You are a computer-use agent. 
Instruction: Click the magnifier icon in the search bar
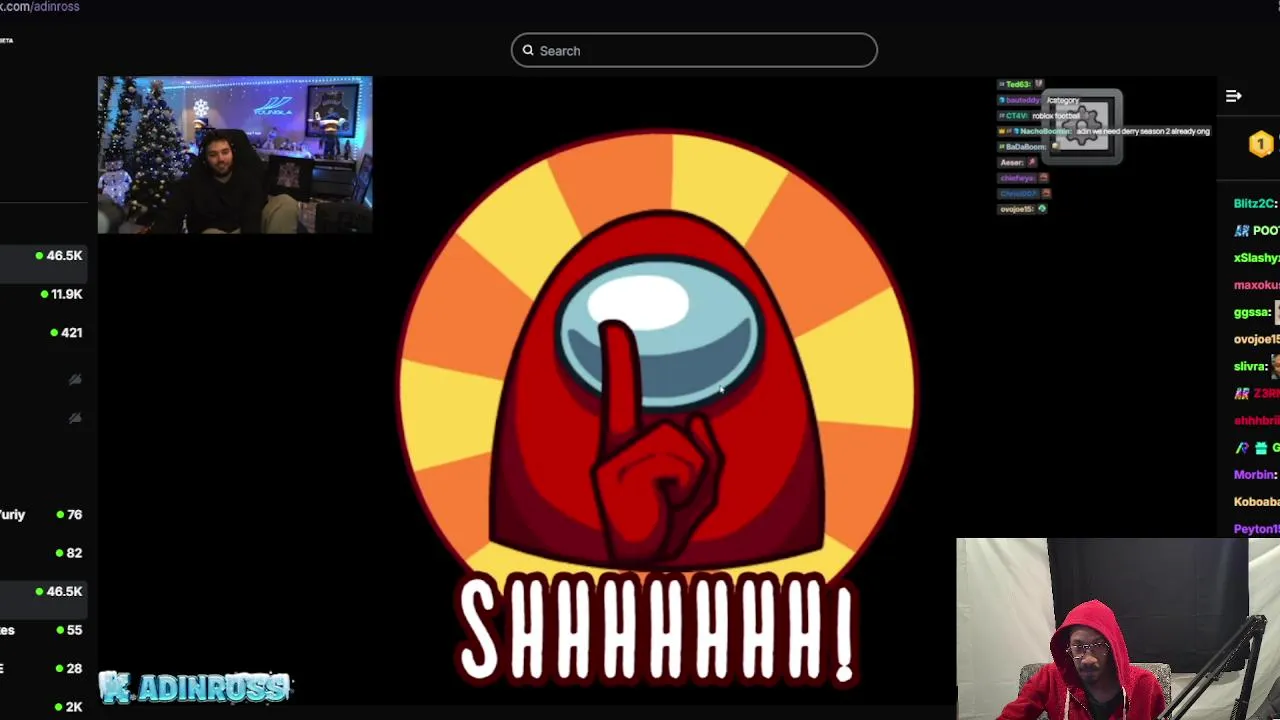528,51
